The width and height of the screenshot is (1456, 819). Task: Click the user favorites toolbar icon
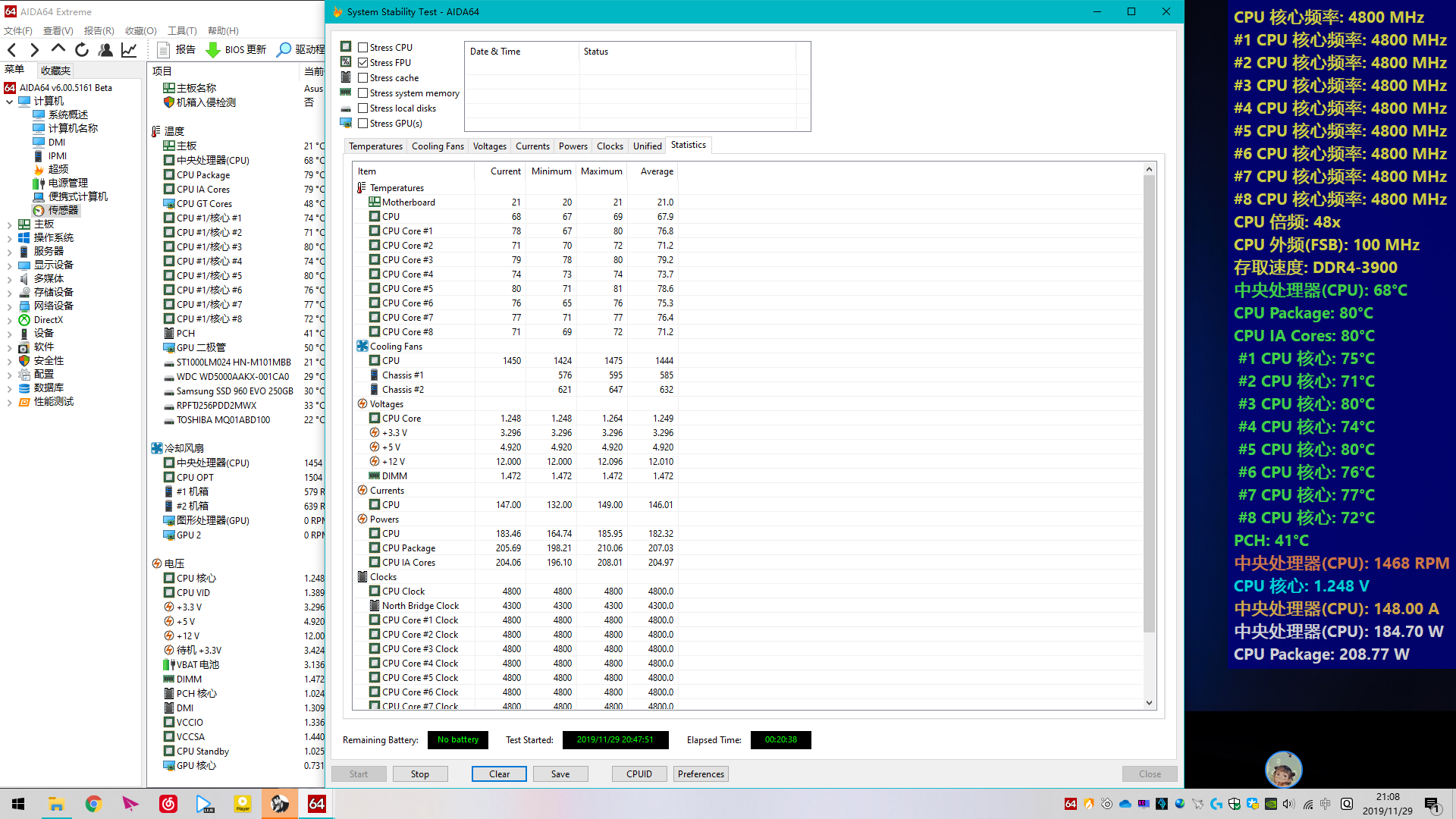[x=105, y=50]
